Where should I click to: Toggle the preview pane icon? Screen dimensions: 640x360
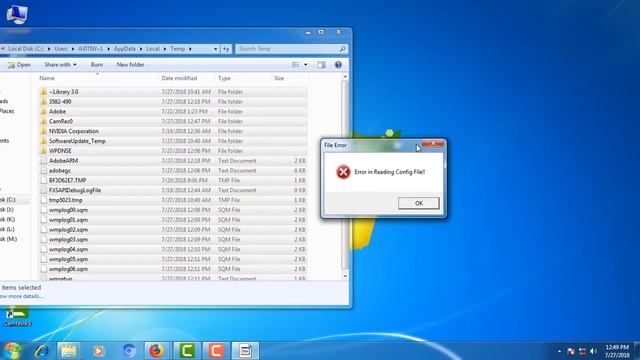pyautogui.click(x=321, y=64)
